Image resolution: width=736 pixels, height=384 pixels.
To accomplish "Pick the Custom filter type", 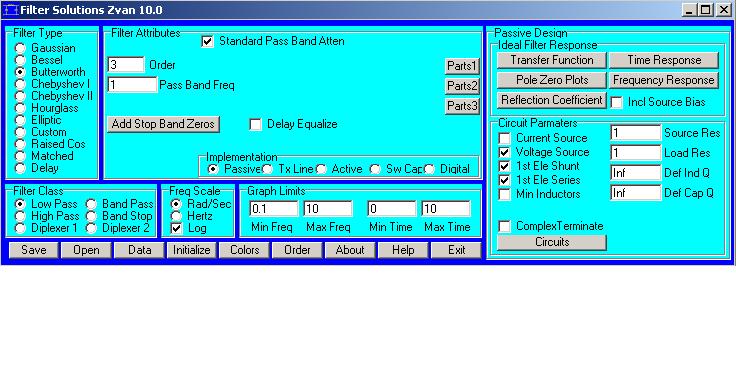I will [20, 132].
